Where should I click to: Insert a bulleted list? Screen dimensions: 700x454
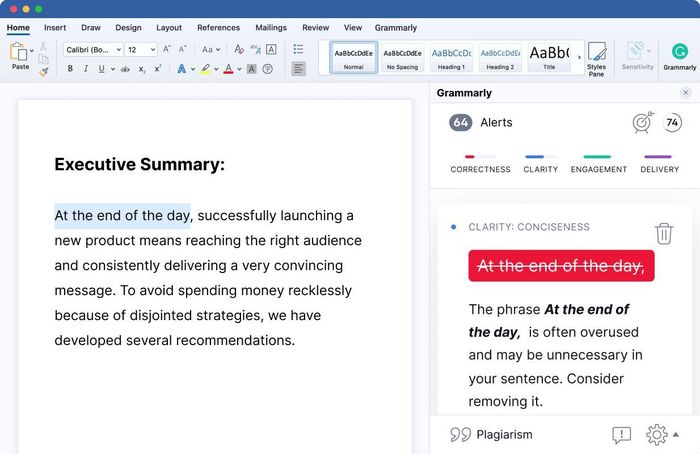coord(298,49)
